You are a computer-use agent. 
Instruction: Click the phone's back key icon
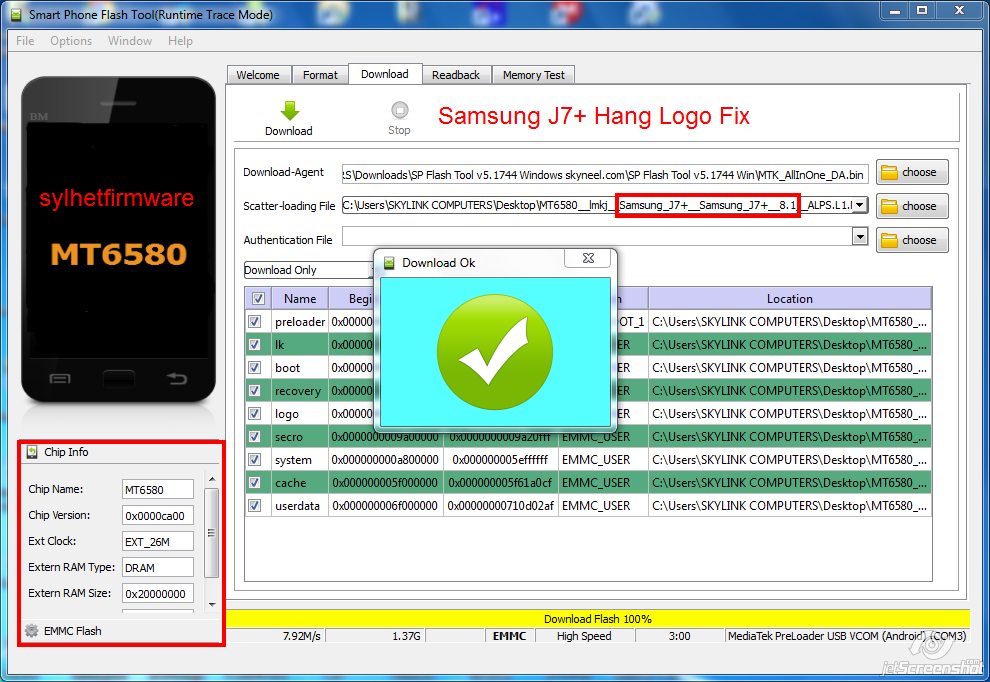tap(177, 378)
